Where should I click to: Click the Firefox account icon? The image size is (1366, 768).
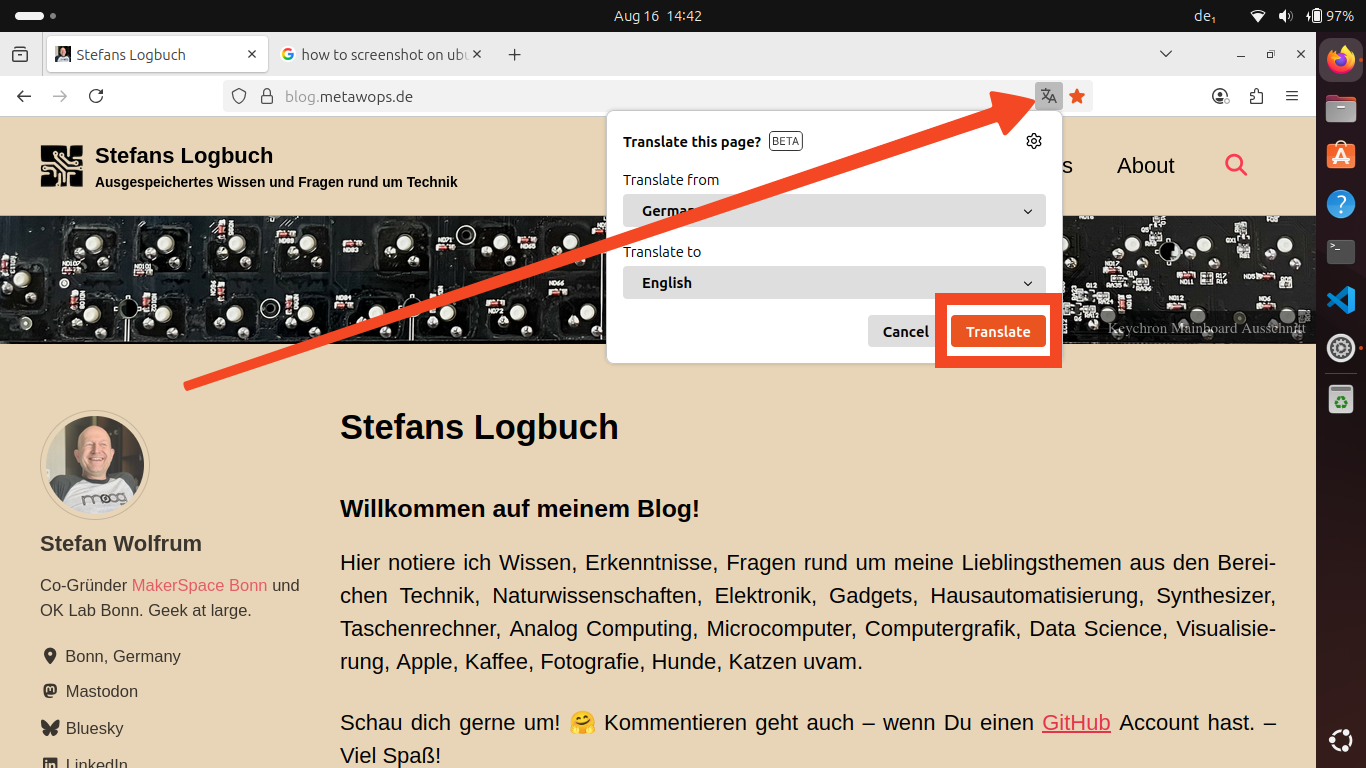point(1220,96)
